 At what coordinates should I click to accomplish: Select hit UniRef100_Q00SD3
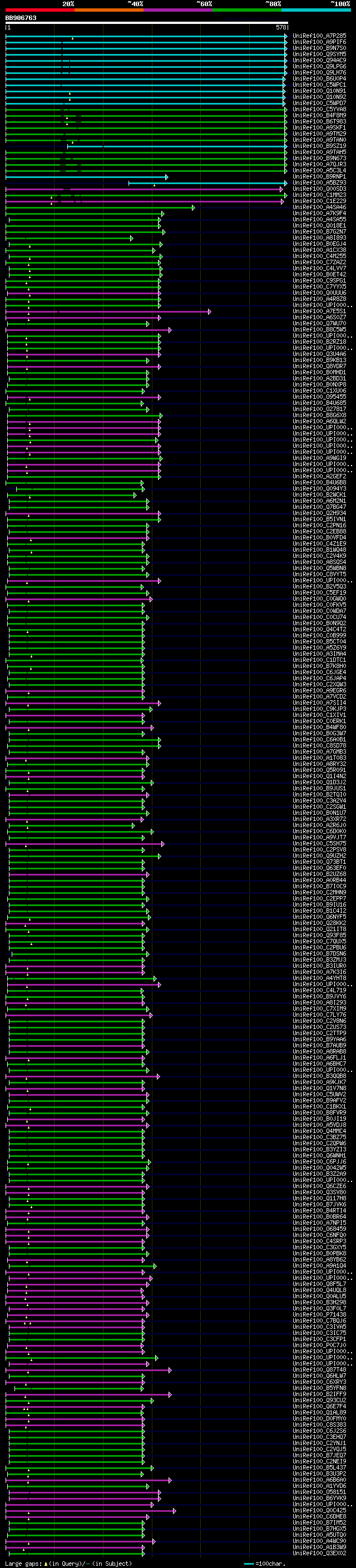[319, 189]
